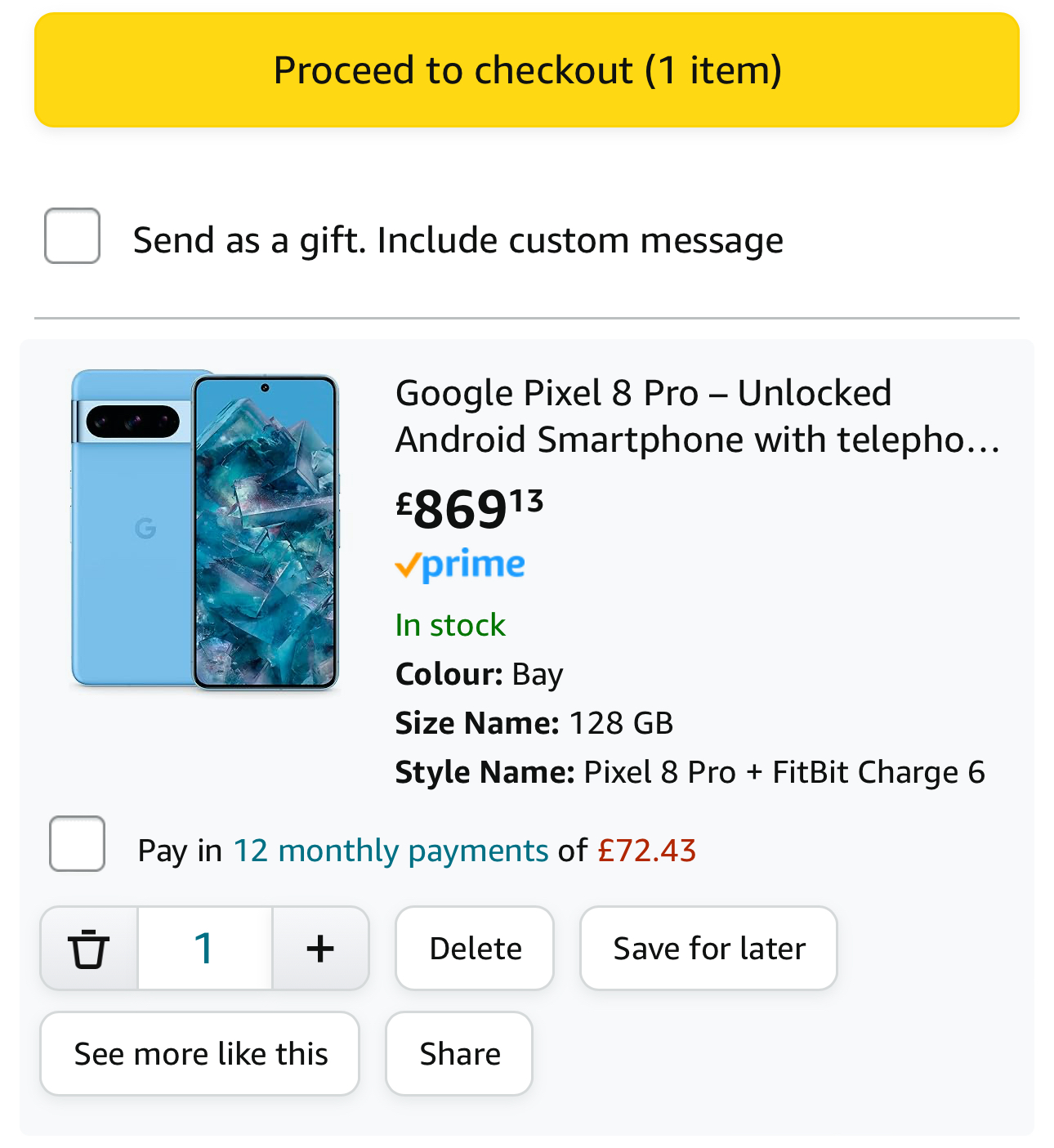Open the Google Pixel 8 Pro title link
Screen dimensions: 1054x1148
coord(697,416)
